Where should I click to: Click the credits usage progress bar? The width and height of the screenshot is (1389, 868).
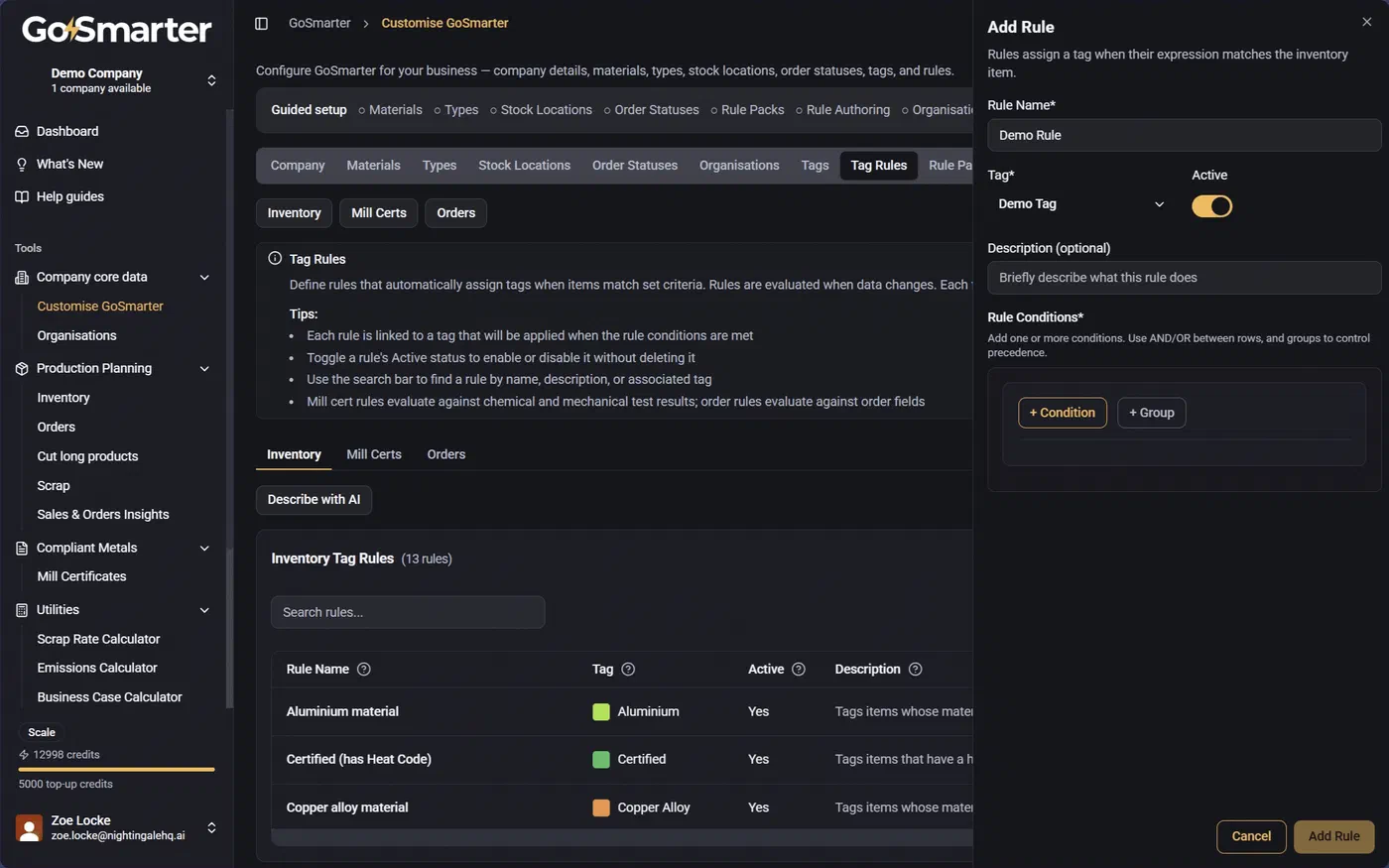coord(117,769)
